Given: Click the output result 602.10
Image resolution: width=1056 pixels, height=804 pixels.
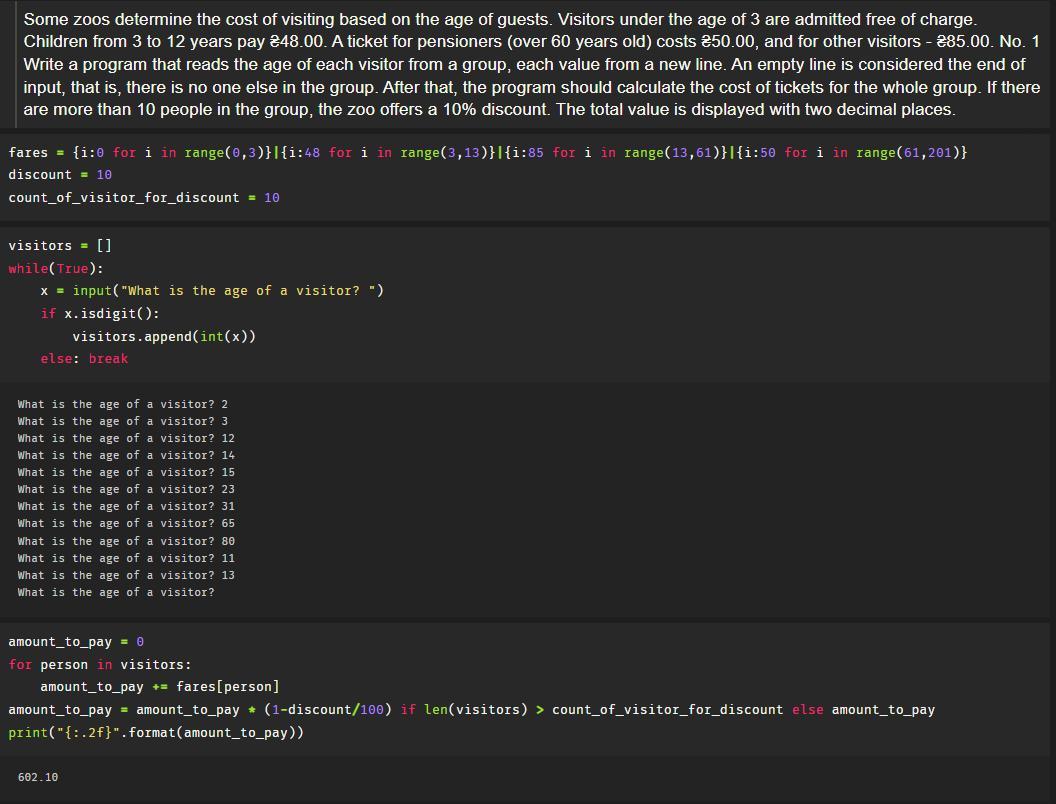Looking at the screenshot, I should (x=38, y=777).
